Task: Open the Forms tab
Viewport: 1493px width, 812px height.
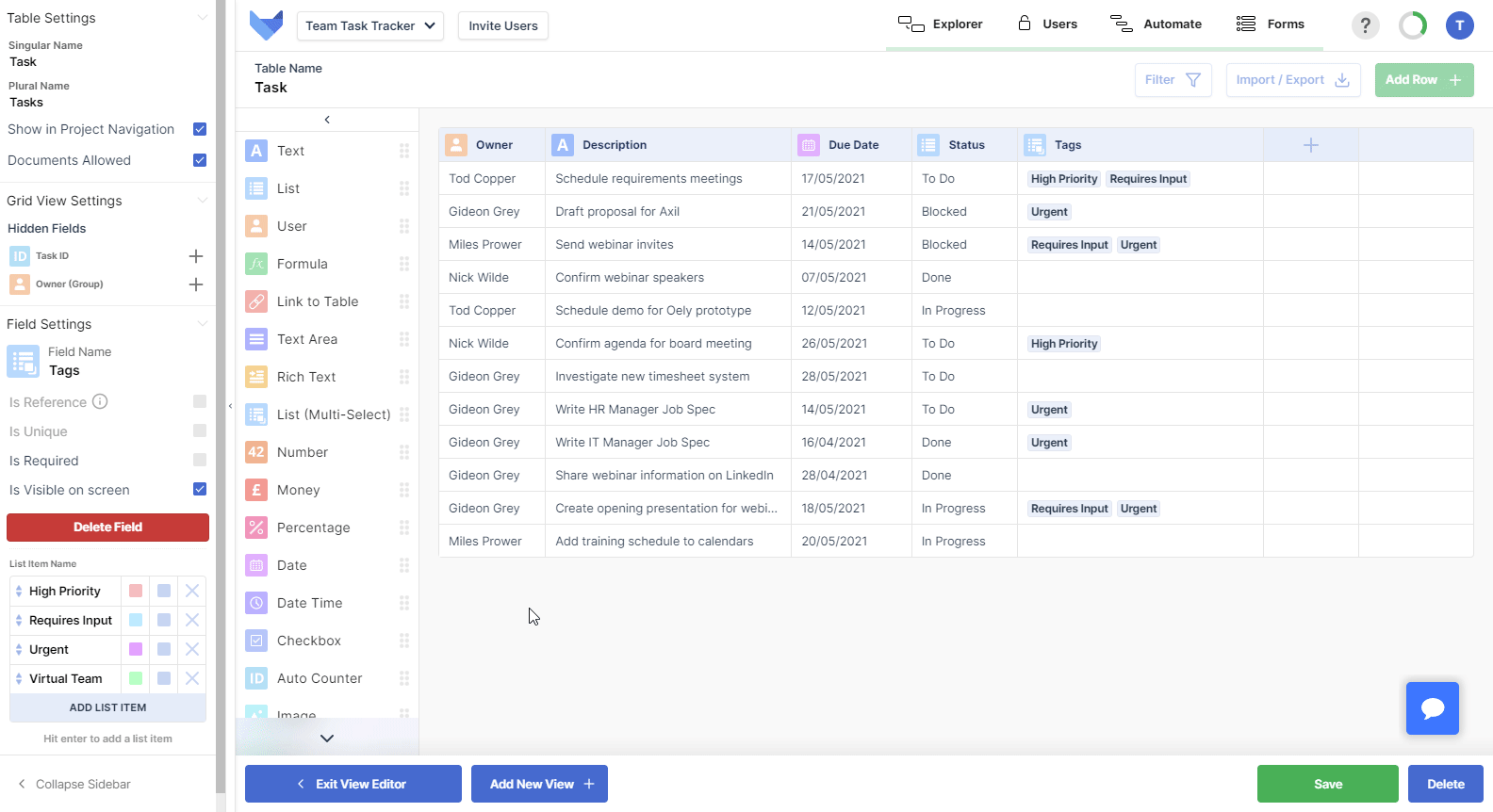Action: [1271, 24]
